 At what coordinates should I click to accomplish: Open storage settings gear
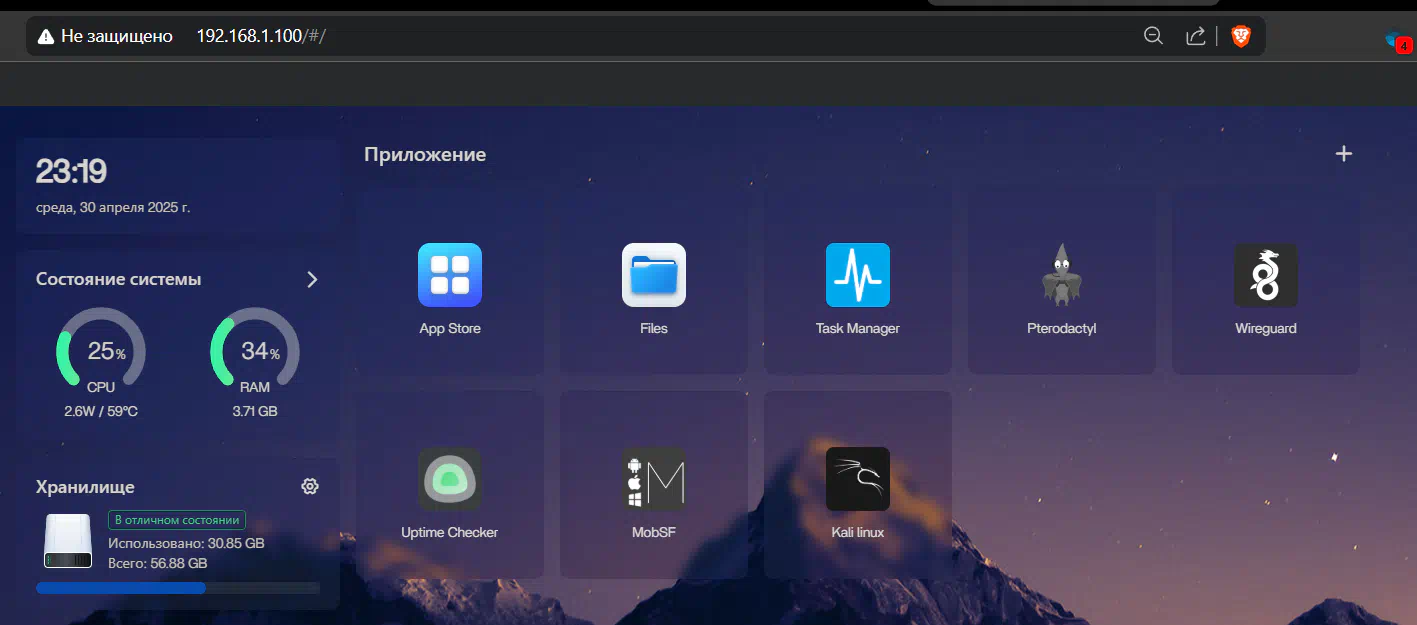pyautogui.click(x=310, y=486)
